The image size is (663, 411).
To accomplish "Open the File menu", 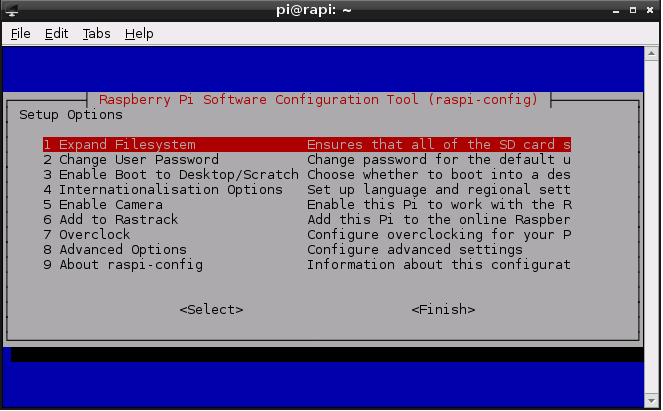I will [x=21, y=33].
